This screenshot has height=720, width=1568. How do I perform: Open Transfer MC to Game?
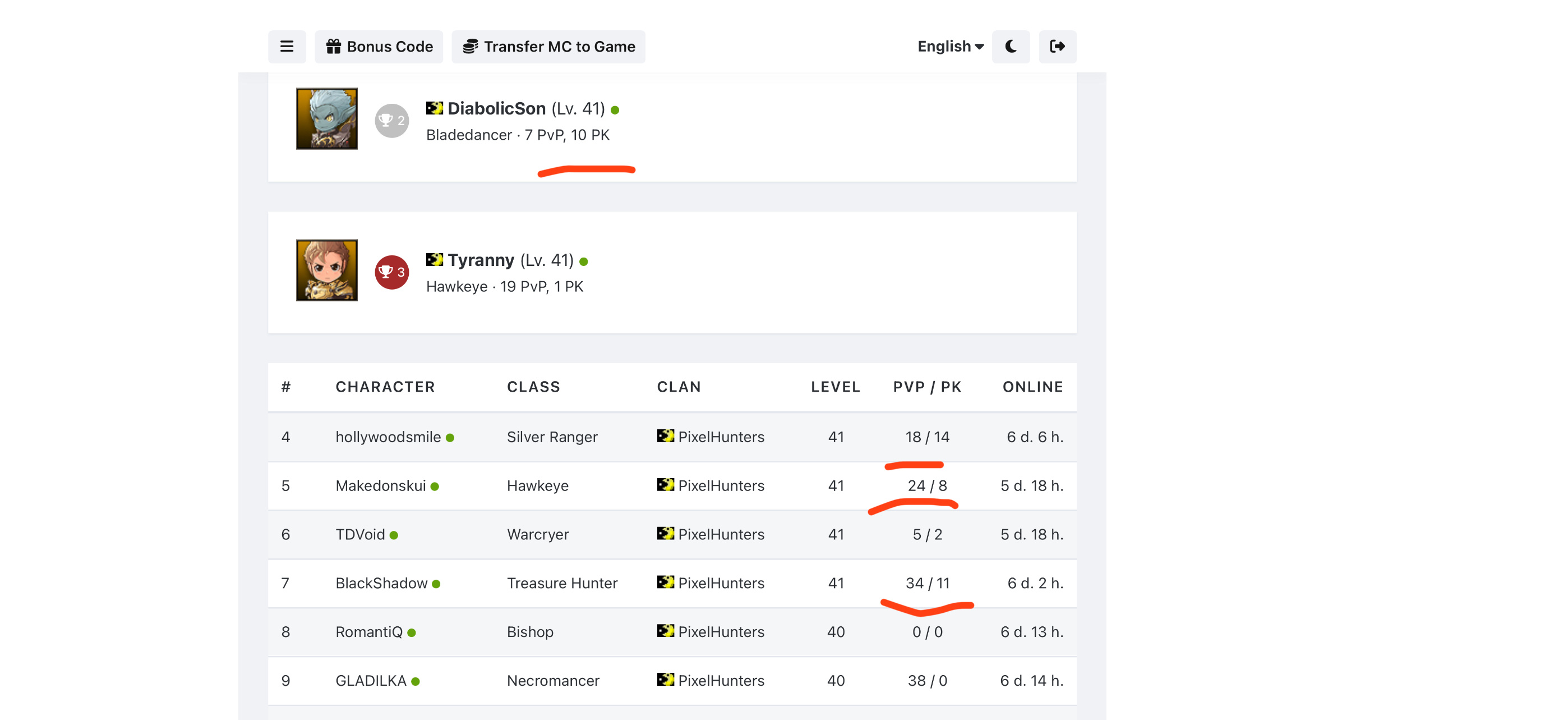(x=548, y=46)
